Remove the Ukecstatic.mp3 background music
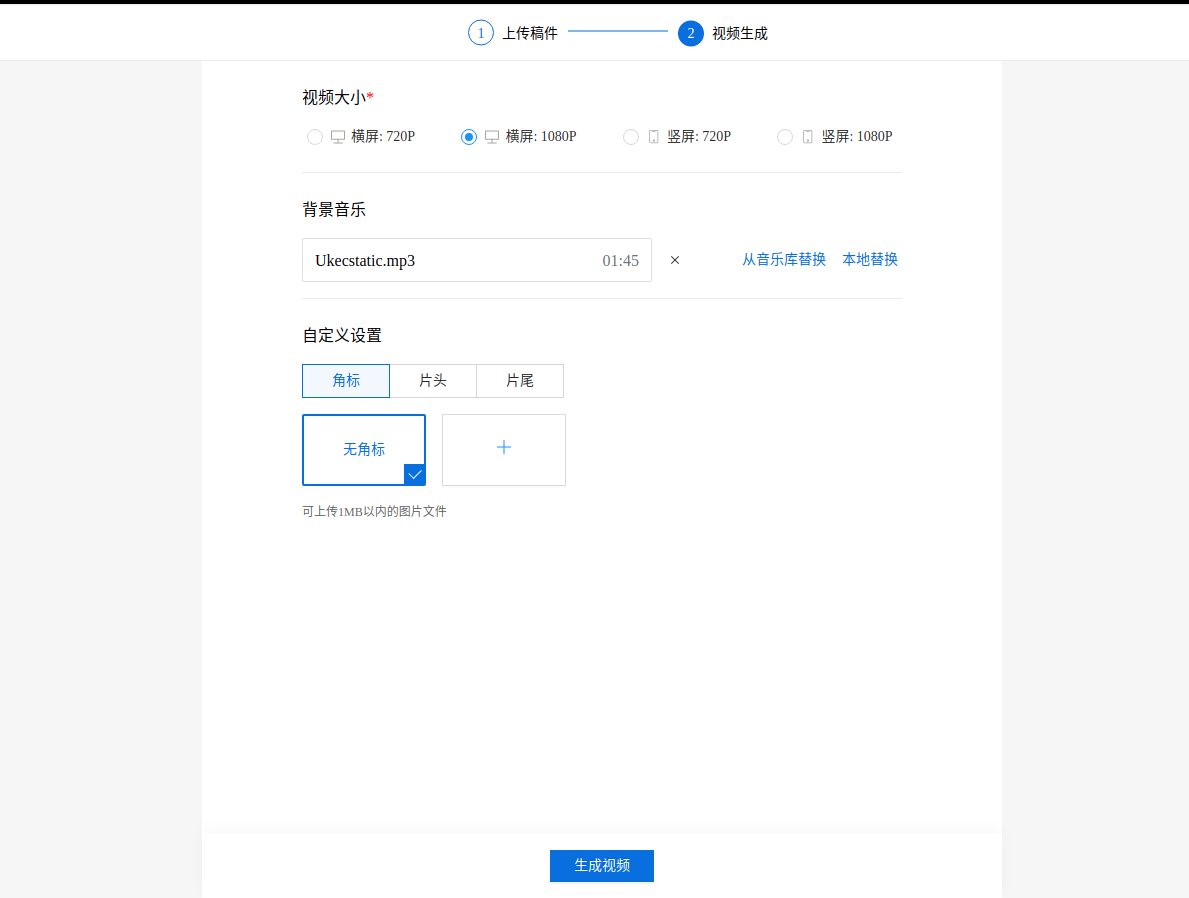1189x898 pixels. pyautogui.click(x=675, y=260)
